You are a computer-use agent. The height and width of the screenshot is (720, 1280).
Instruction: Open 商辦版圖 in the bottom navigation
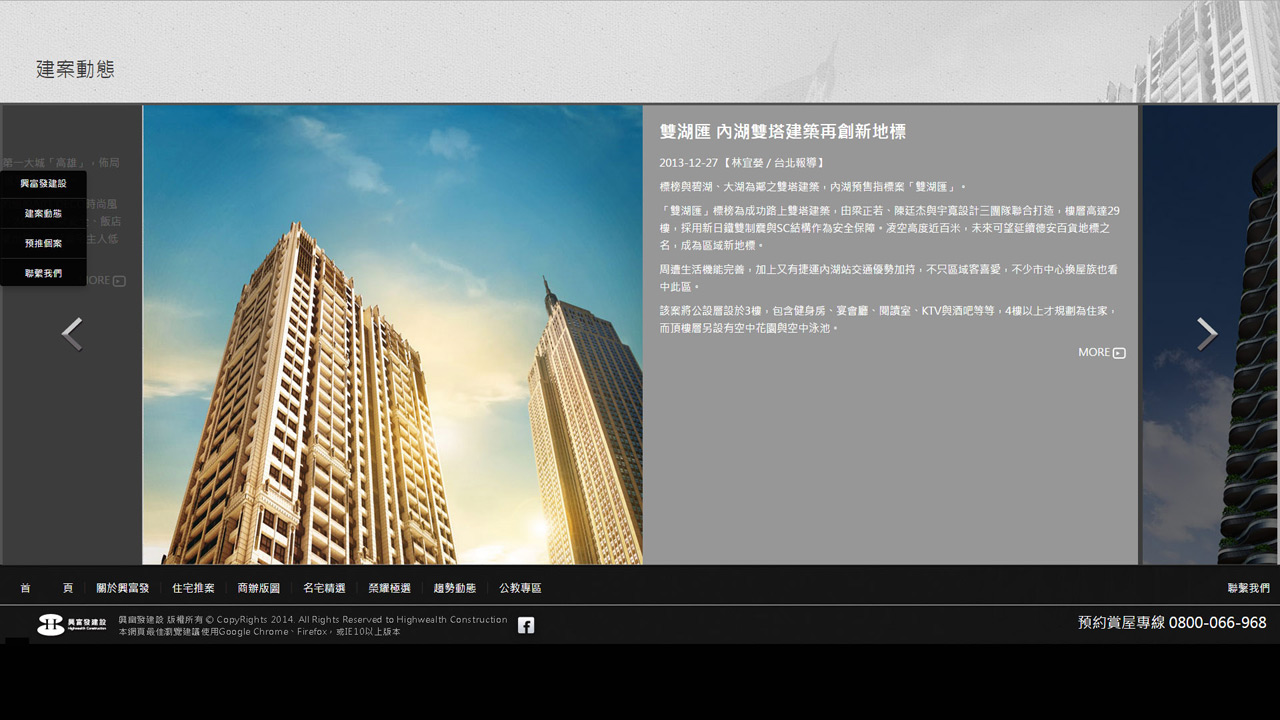[259, 588]
